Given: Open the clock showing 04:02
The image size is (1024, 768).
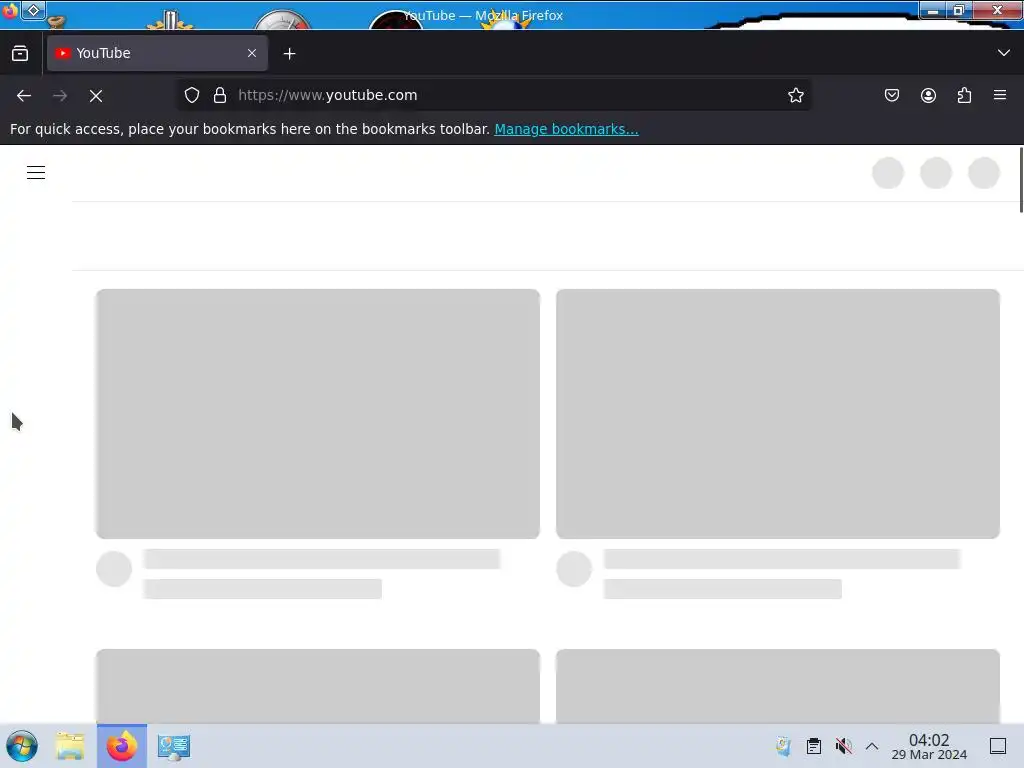Looking at the screenshot, I should pos(929,746).
